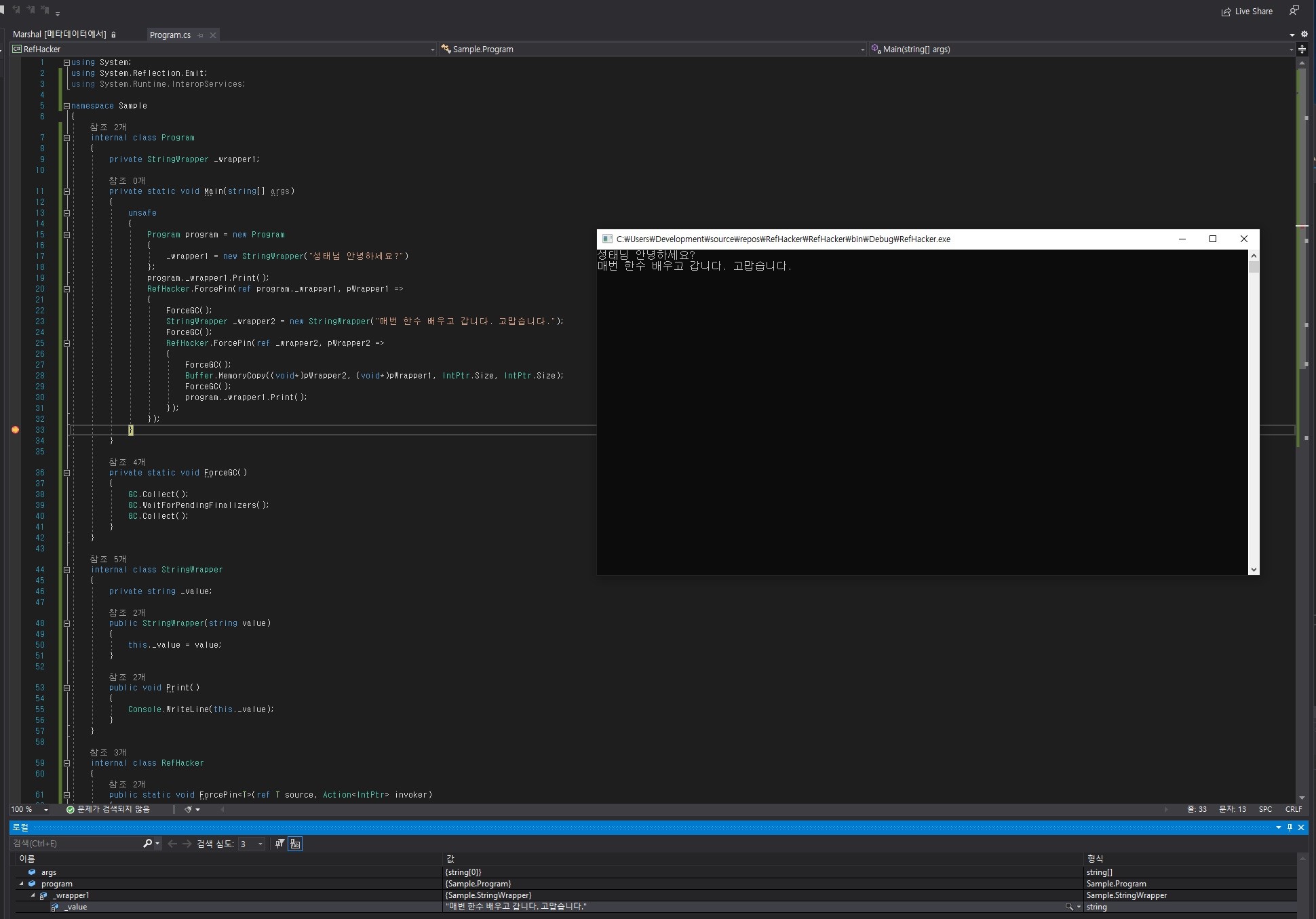This screenshot has width=1316, height=919.
Task: Switch to the Marshal metadata tab
Action: tap(60, 35)
